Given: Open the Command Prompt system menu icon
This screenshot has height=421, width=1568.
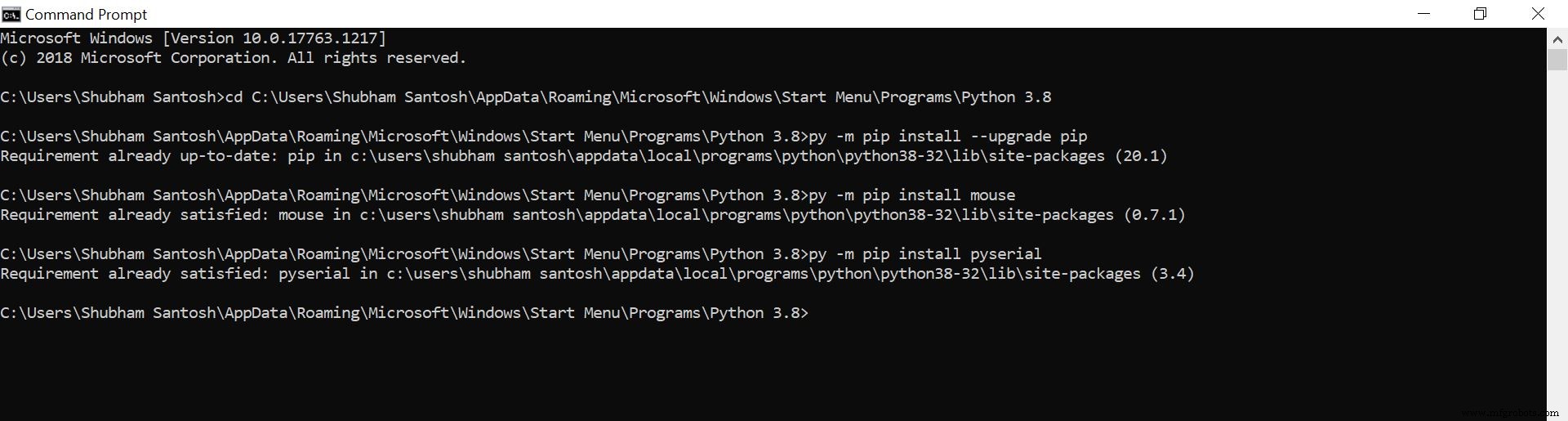Looking at the screenshot, I should (11, 14).
